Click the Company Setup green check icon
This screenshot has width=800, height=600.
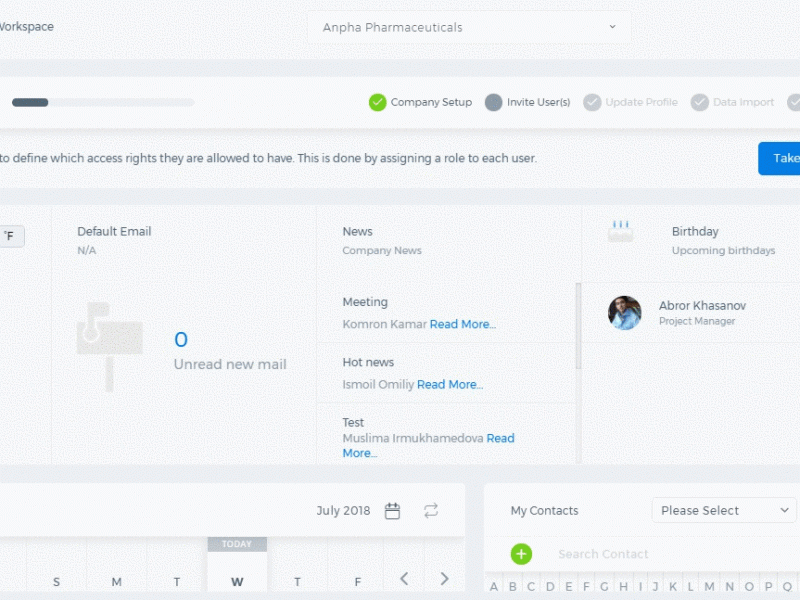click(x=378, y=102)
